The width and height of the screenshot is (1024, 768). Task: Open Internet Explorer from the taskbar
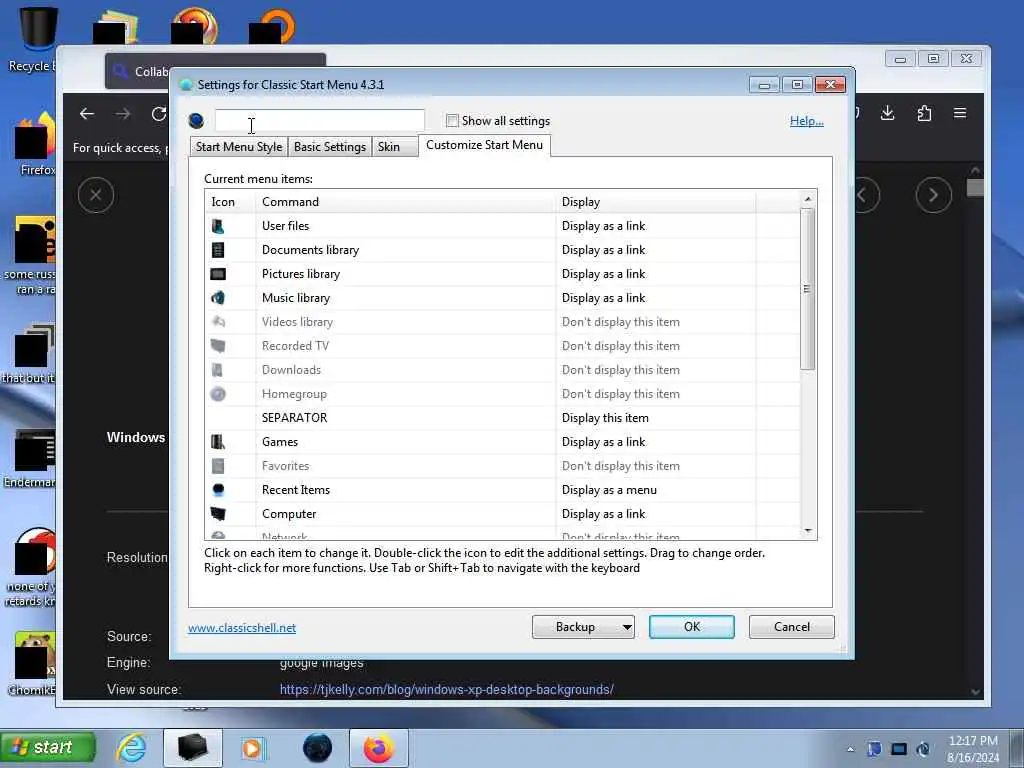[x=131, y=748]
